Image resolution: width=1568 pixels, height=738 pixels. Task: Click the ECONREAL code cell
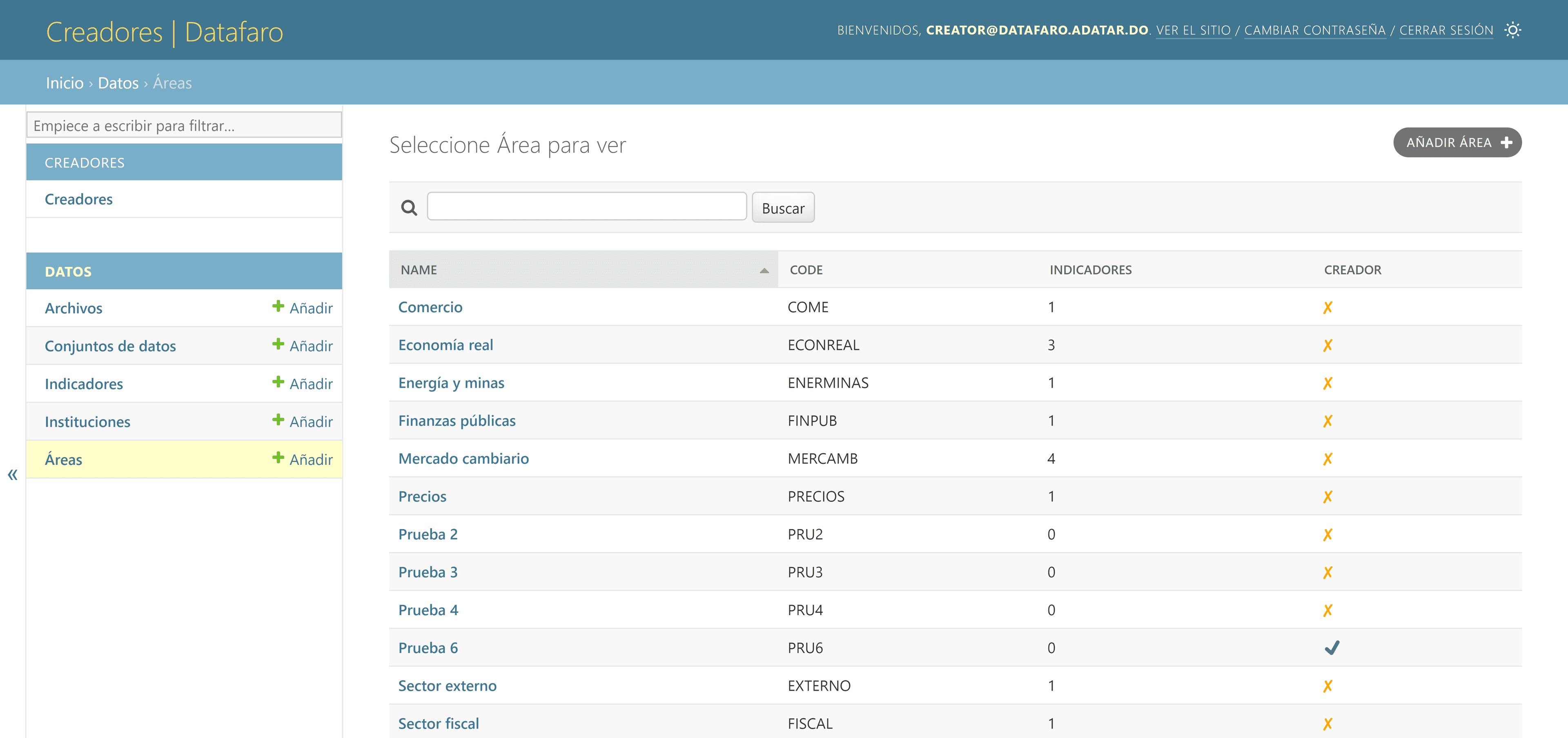pyautogui.click(x=823, y=345)
